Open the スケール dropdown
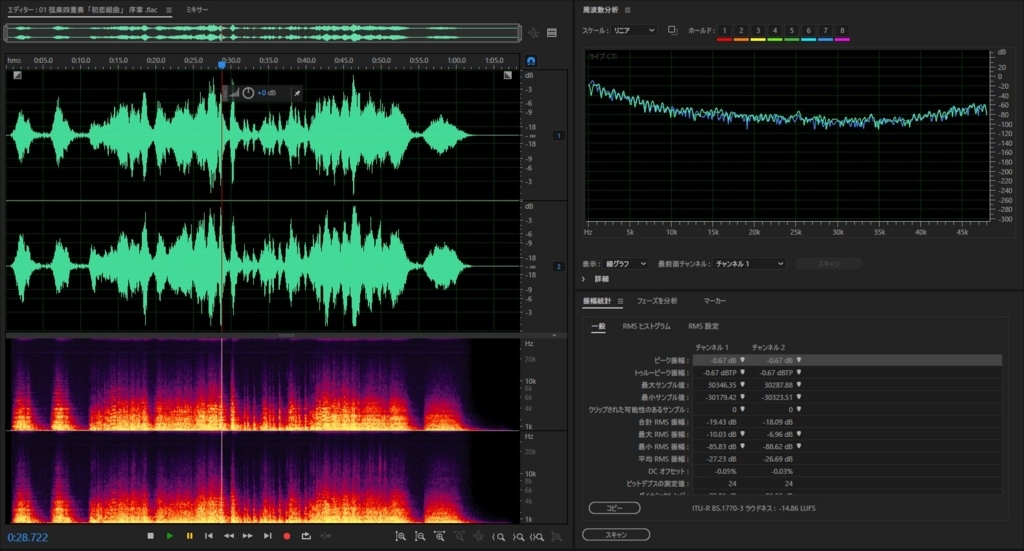Image resolution: width=1024 pixels, height=551 pixels. (633, 31)
